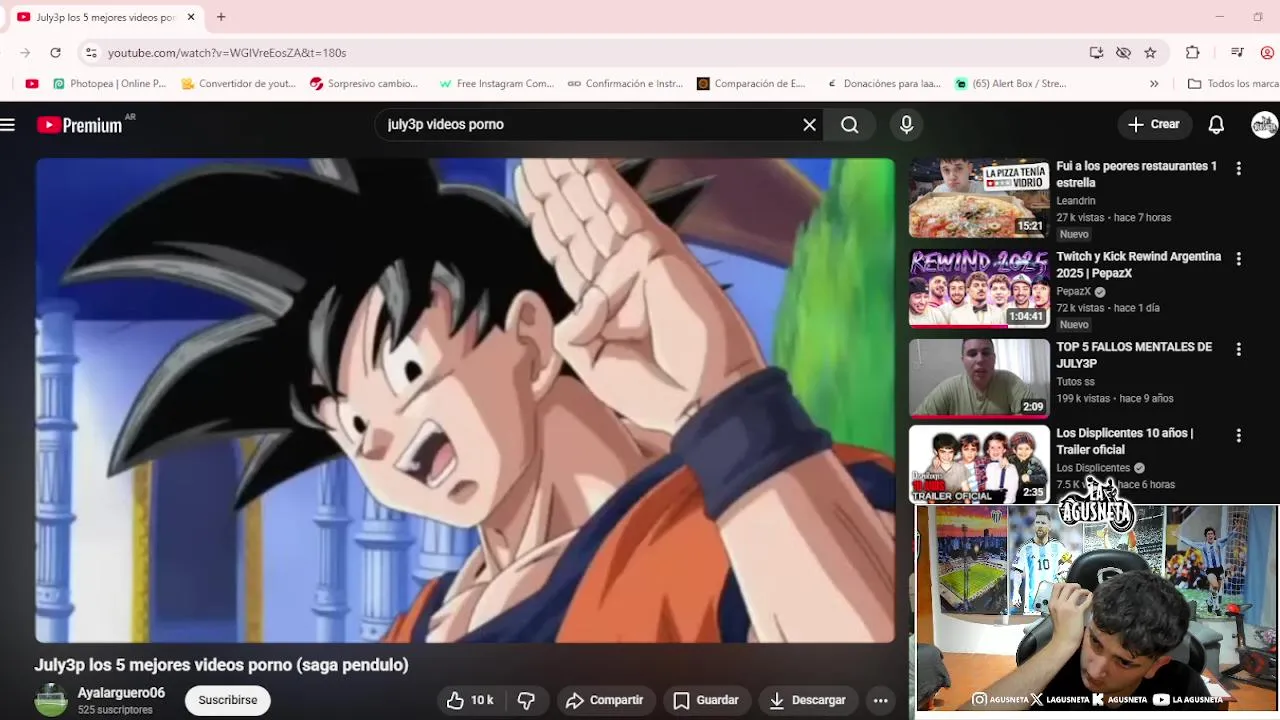Close the July3p browser tab
Screen dimensions: 1280x720
[x=191, y=17]
